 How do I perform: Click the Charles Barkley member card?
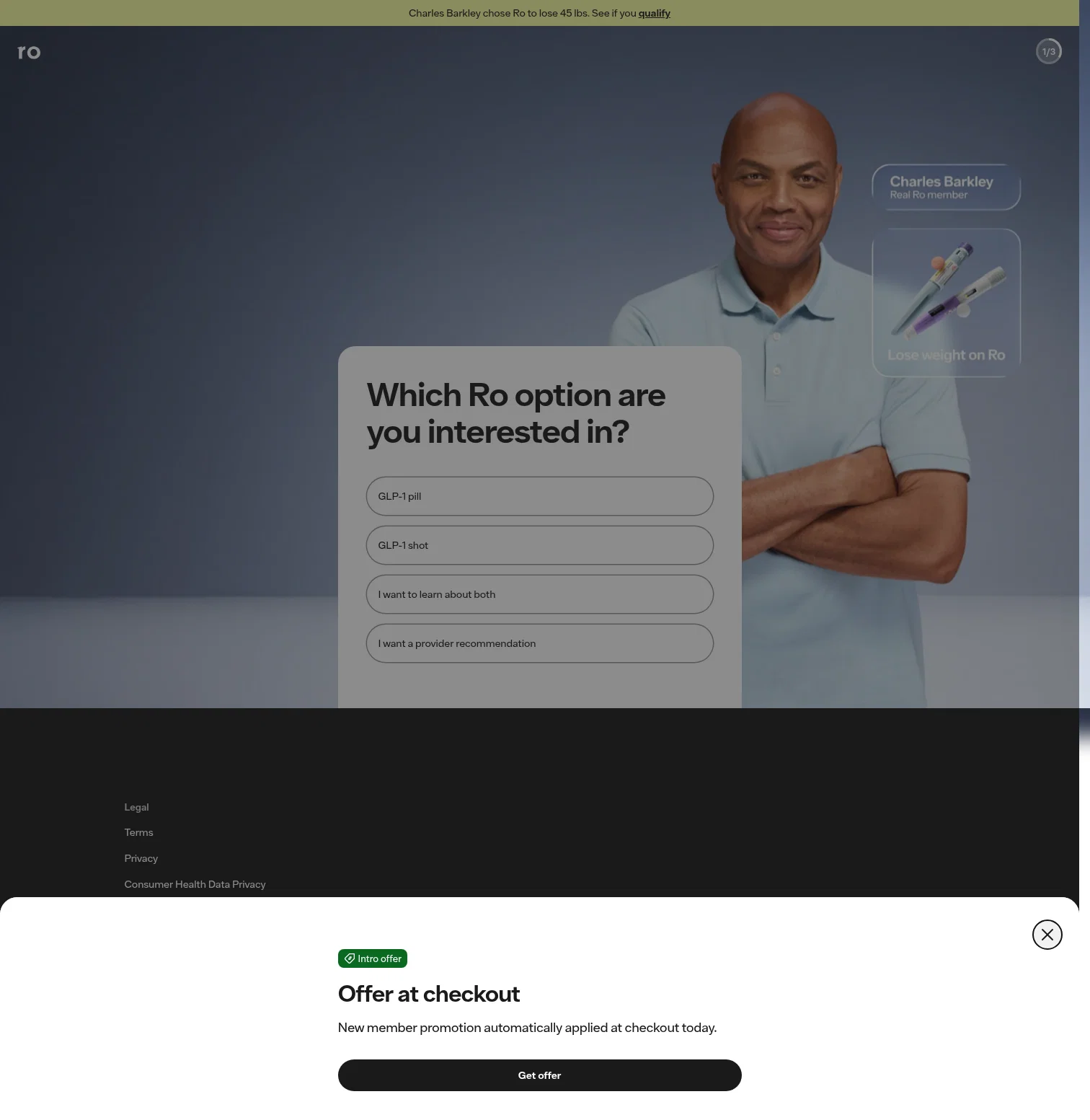pos(946,188)
